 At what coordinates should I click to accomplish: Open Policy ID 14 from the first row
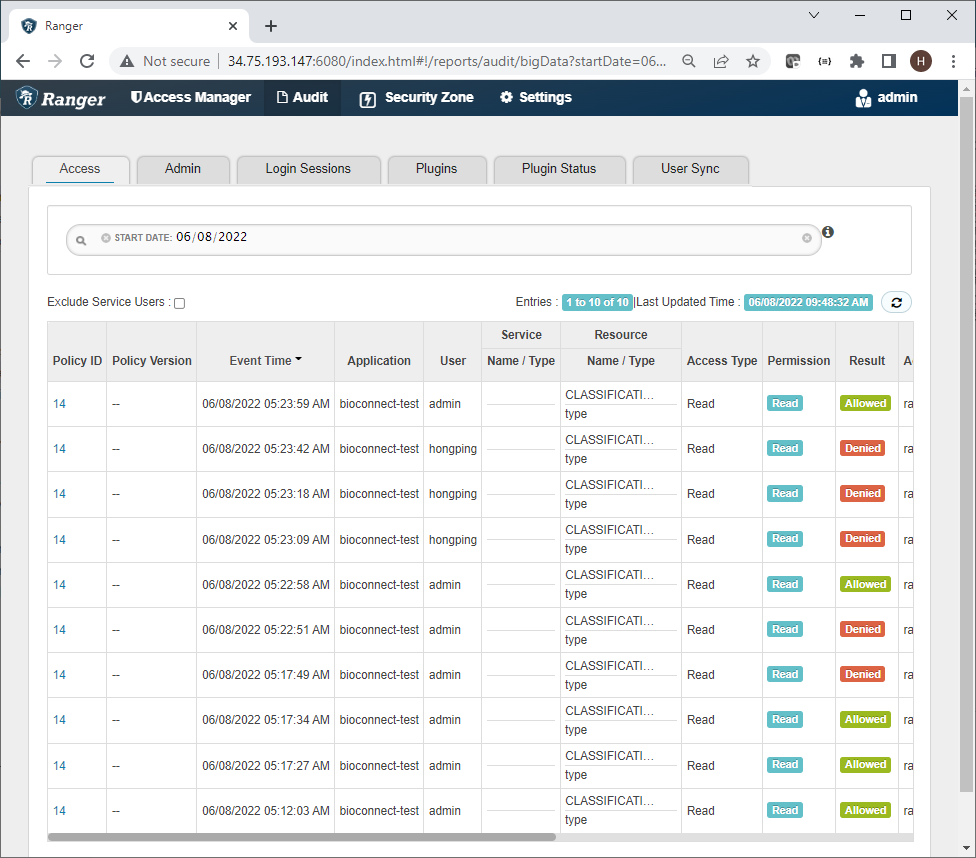point(59,403)
